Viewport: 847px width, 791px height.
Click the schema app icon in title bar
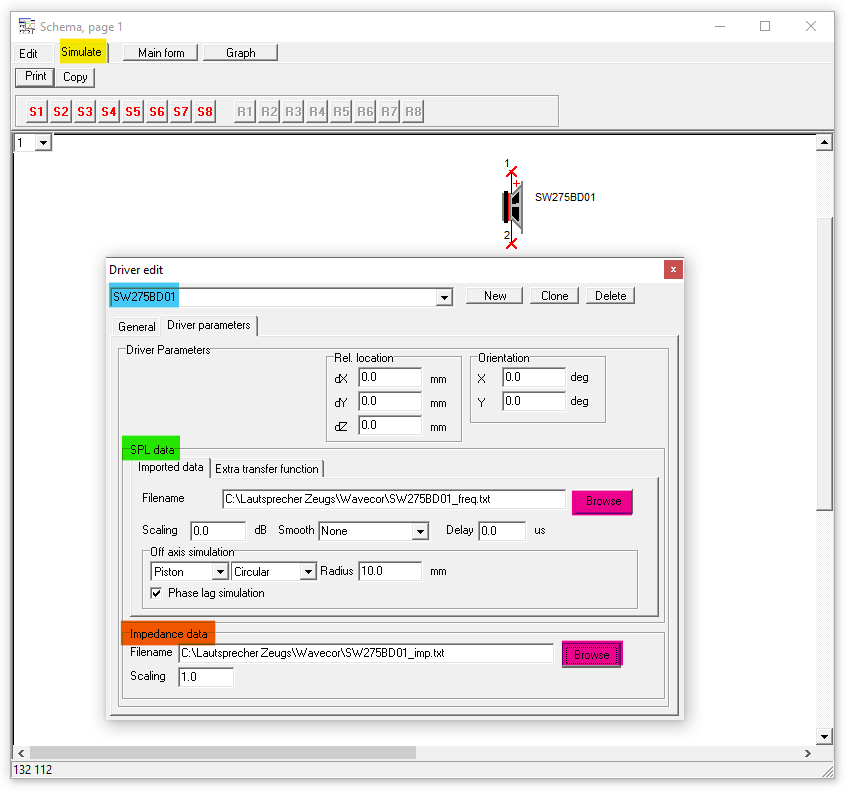pos(27,26)
